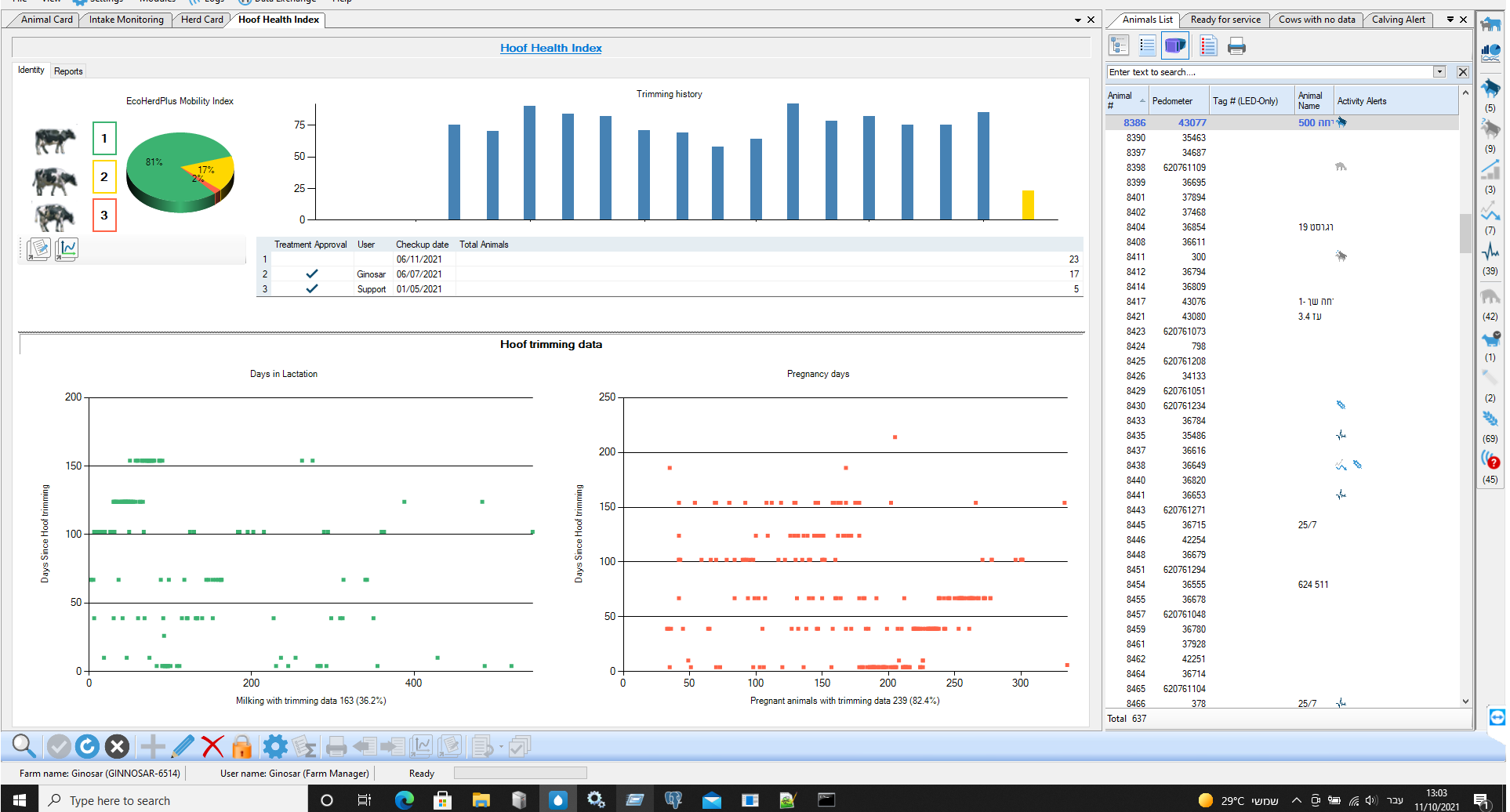Click the blue refresh circle icon

(88, 746)
